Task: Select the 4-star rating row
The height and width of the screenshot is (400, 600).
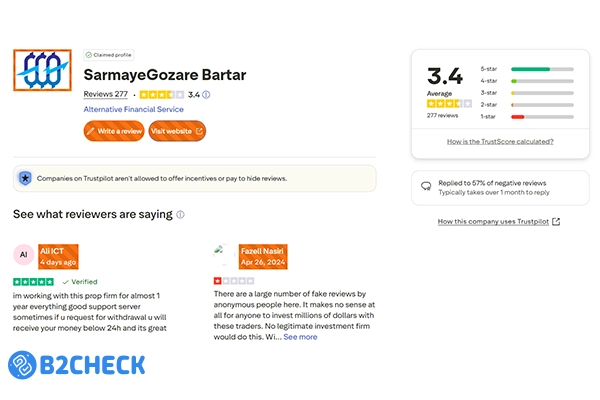Action: [x=541, y=81]
